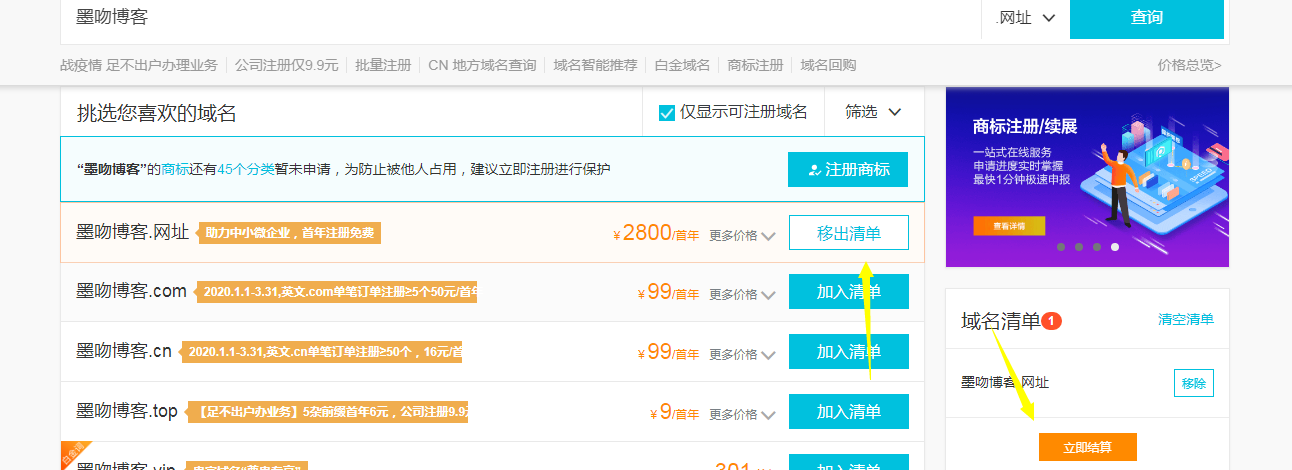Open 公司注册仅9.9元 link

287,65
